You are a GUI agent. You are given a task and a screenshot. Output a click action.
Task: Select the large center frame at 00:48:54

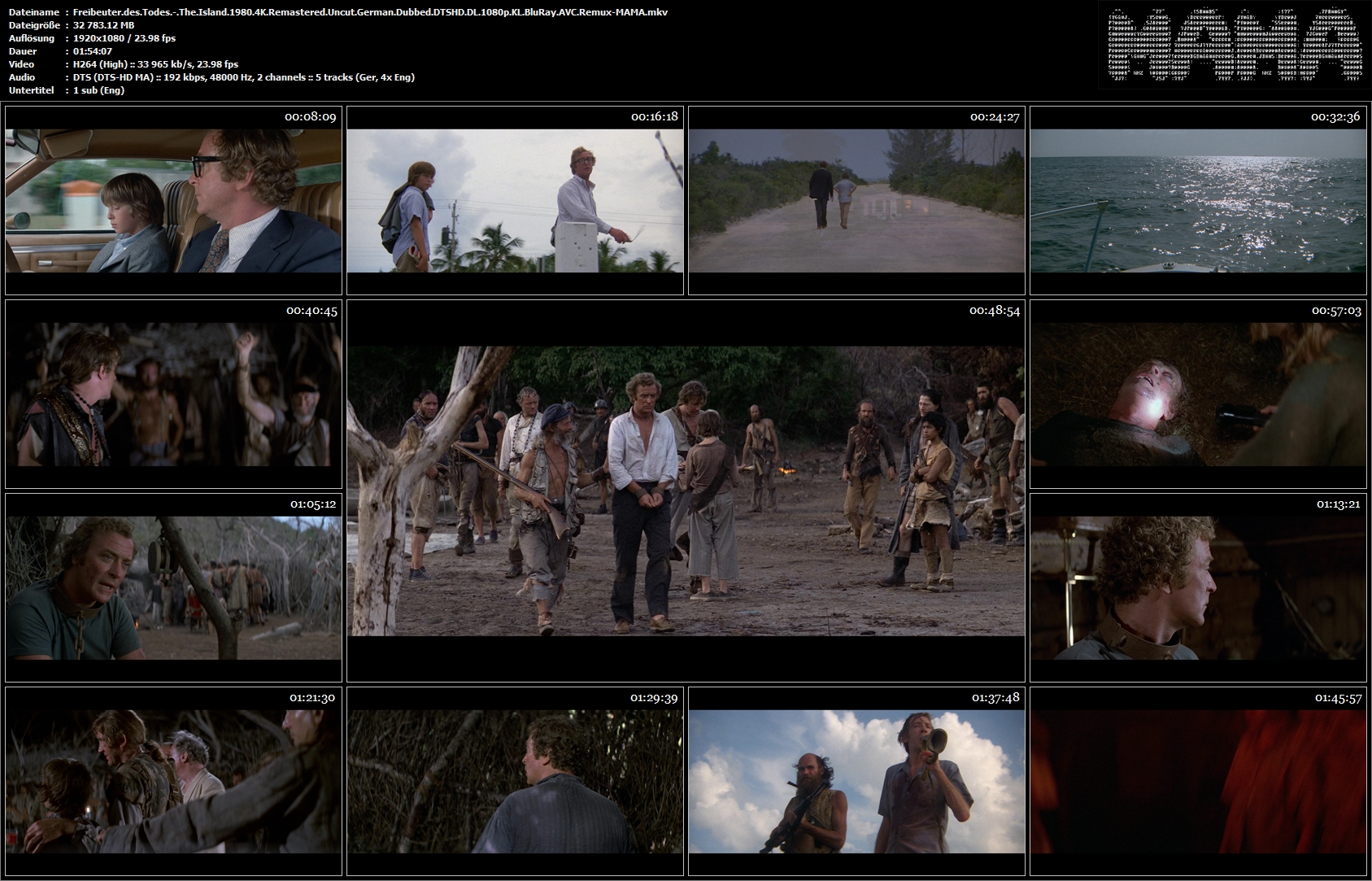tap(686, 491)
